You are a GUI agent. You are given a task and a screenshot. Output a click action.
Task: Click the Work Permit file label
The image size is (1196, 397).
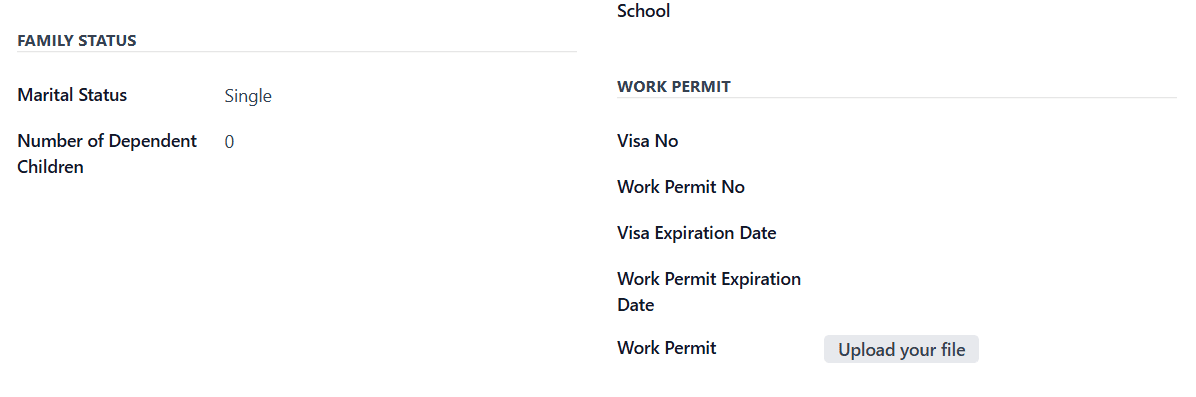[667, 348]
